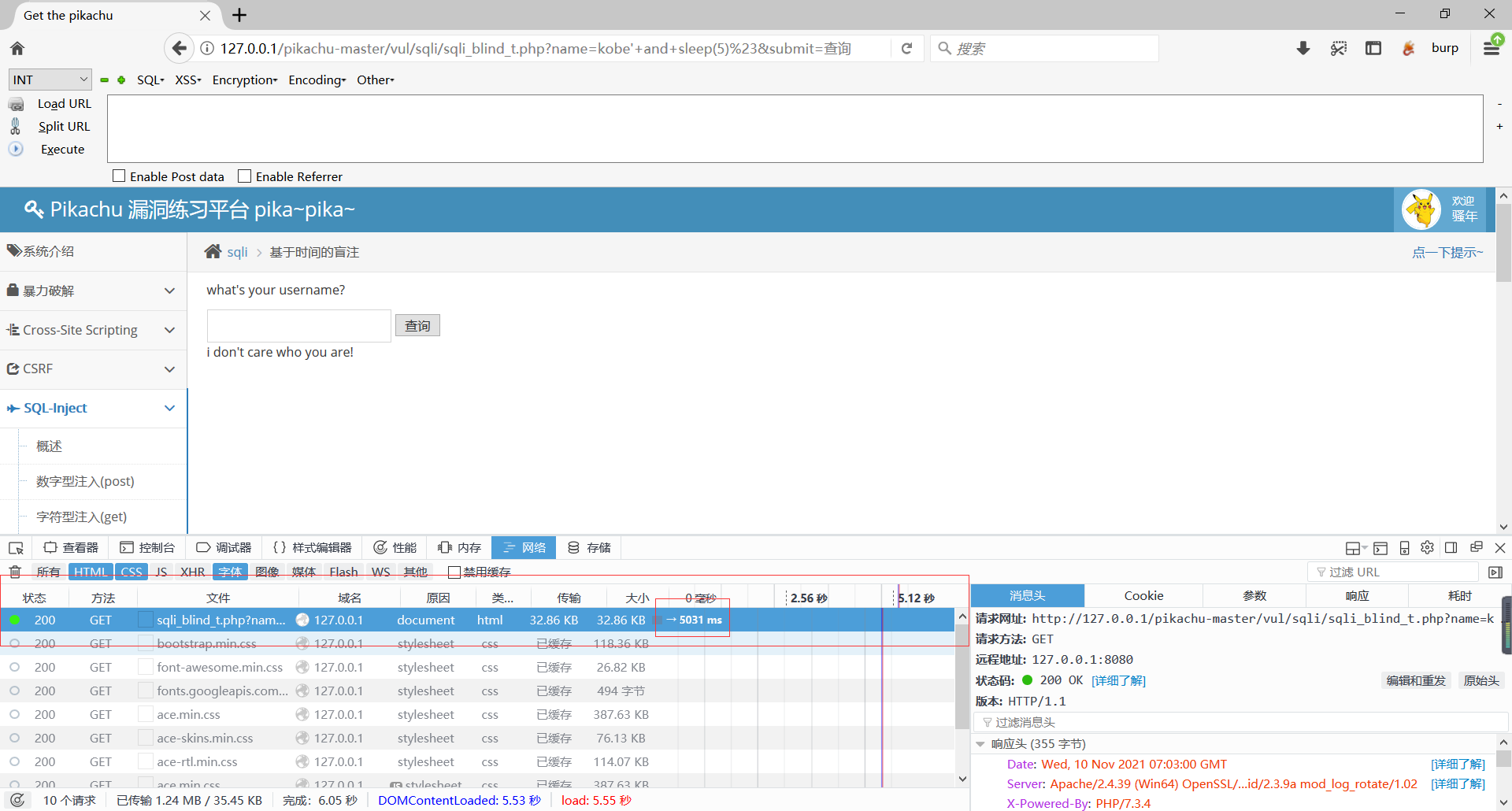1512x811 pixels.
Task: Toggle the CSS network filter
Action: tap(132, 572)
